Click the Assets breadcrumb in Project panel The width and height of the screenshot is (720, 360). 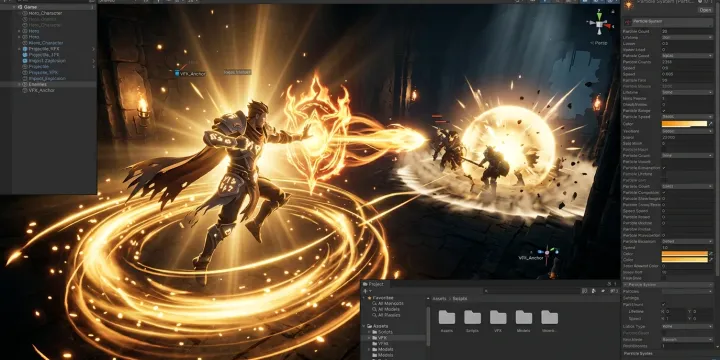pyautogui.click(x=440, y=298)
